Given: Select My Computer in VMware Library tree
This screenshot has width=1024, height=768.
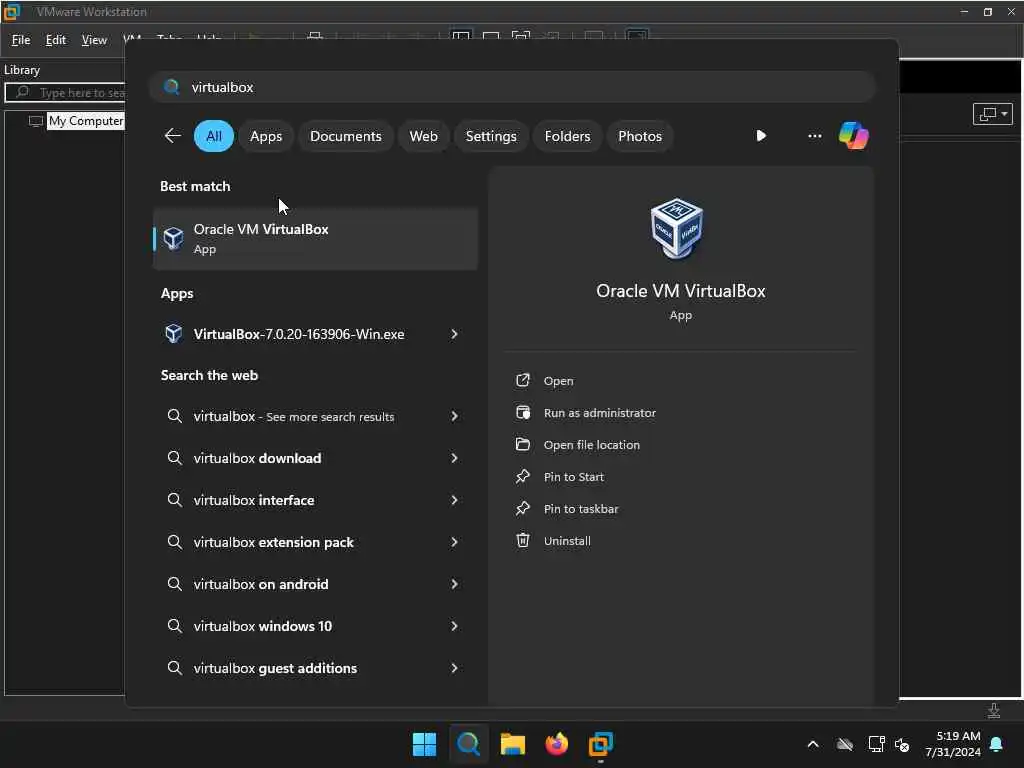Looking at the screenshot, I should pyautogui.click(x=86, y=121).
